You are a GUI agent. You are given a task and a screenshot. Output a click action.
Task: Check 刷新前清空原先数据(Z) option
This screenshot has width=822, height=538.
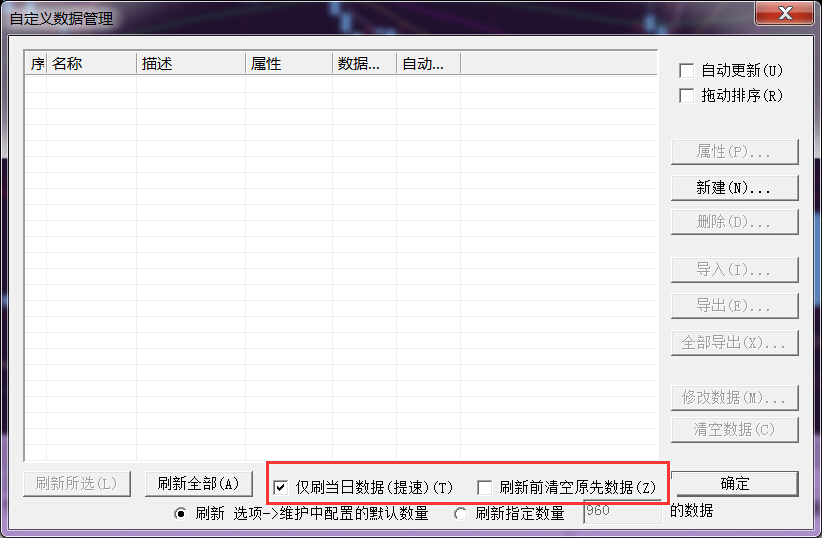click(485, 488)
